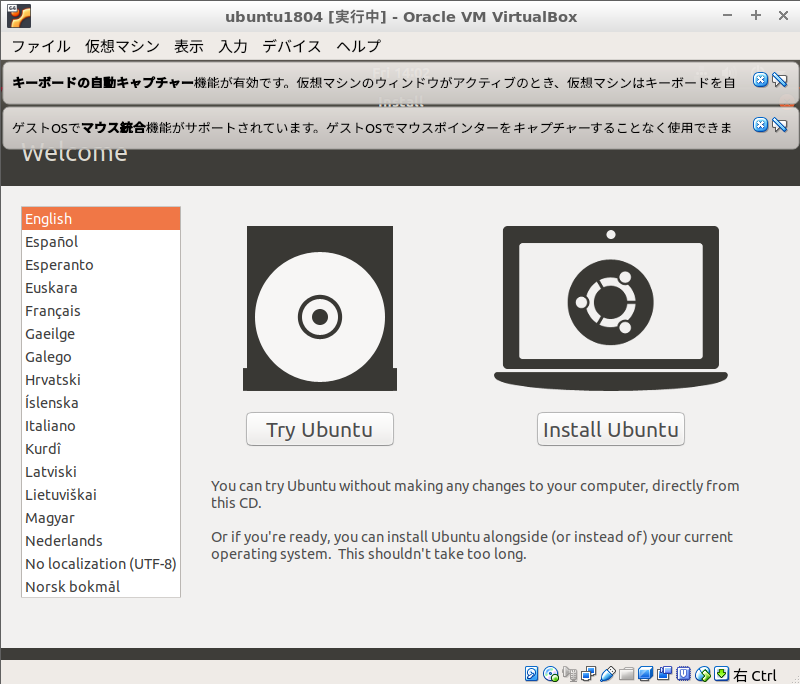
Task: Open the デバイス menu
Action: point(292,46)
